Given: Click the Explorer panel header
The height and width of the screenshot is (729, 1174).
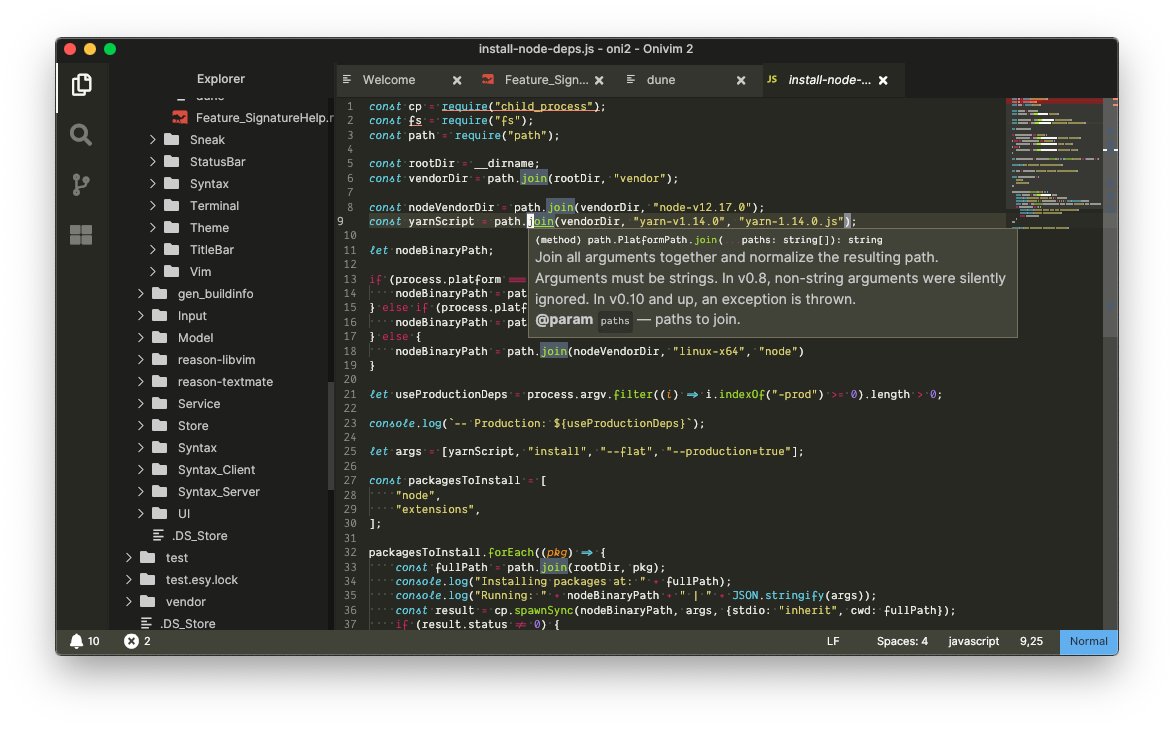Looking at the screenshot, I should click(220, 79).
